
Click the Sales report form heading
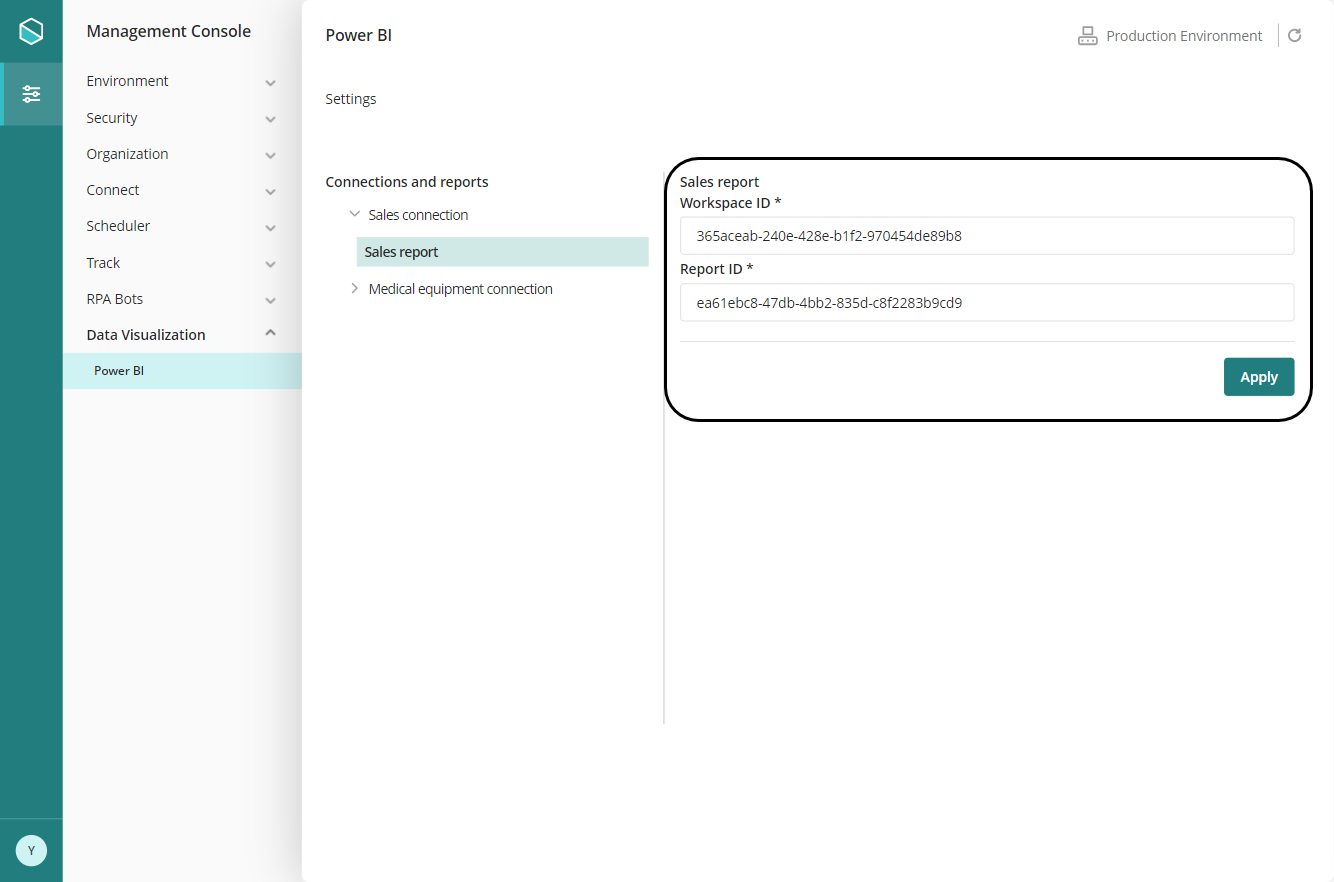pyautogui.click(x=720, y=182)
